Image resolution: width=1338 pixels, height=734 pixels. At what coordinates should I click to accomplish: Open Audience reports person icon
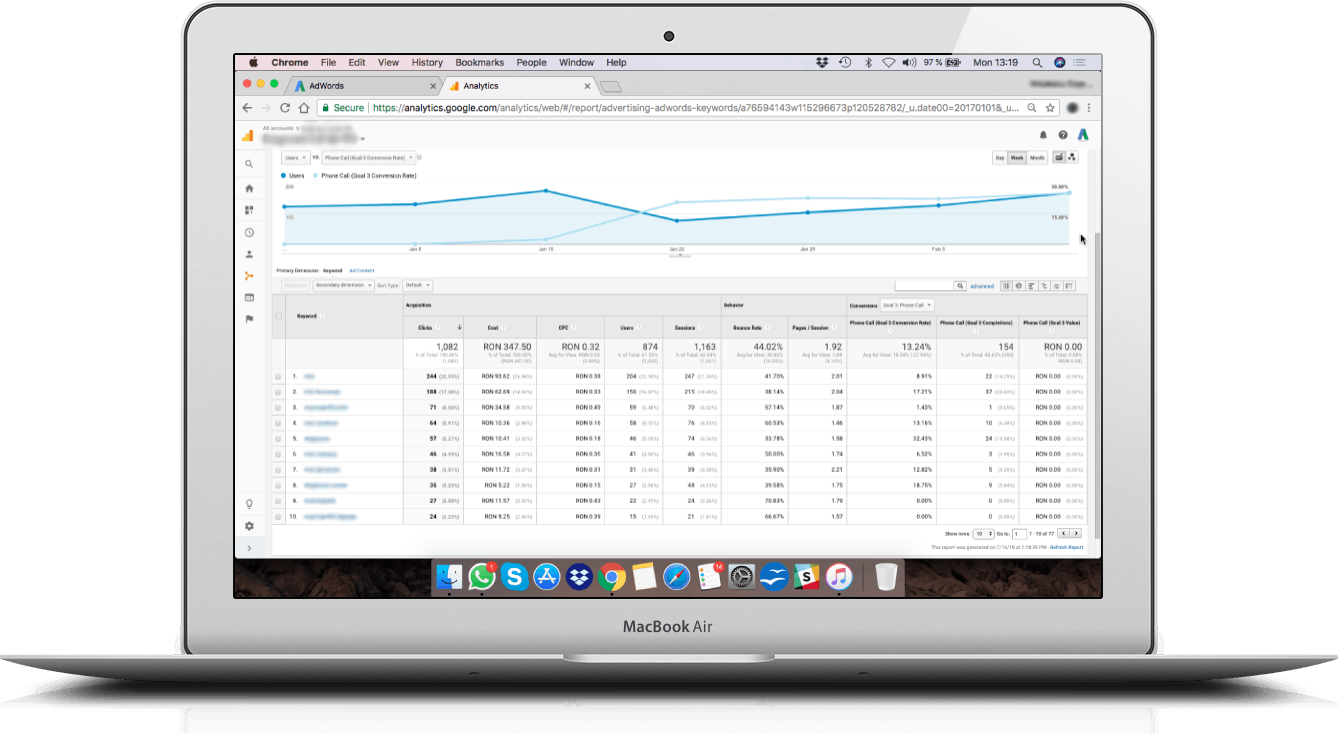tap(249, 254)
